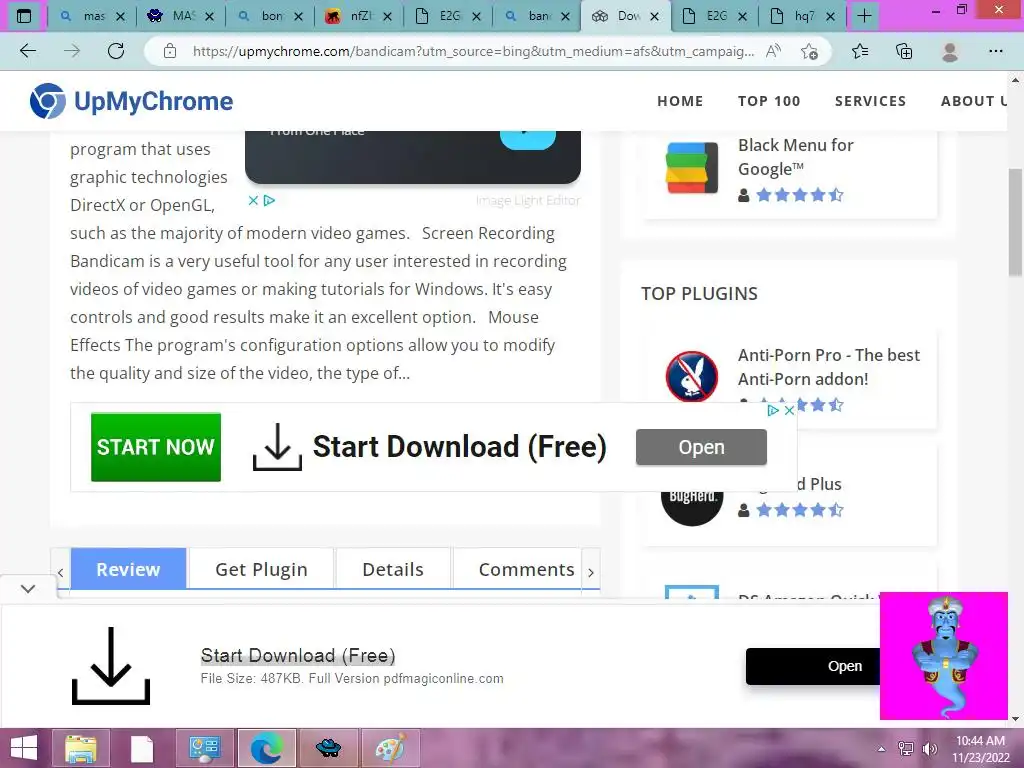Click the clock showing 10:44 AM
The image size is (1024, 768).
pos(980,741)
